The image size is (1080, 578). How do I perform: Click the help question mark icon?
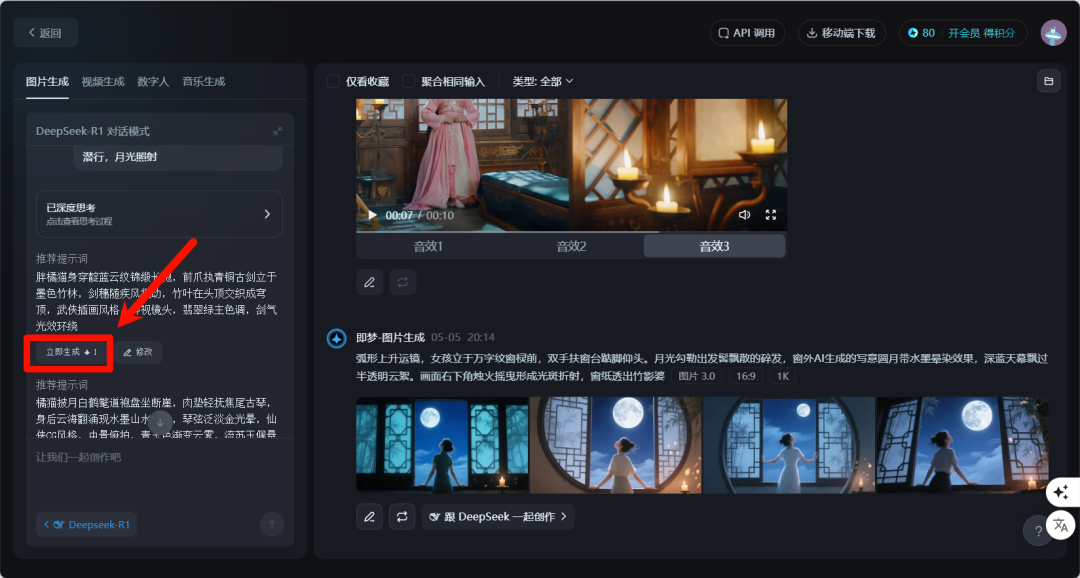(1037, 531)
